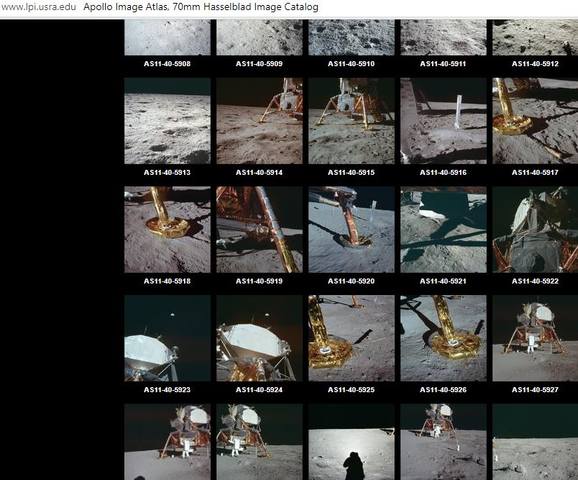Open footpad thumbnail AS11-40-5925
This screenshot has height=480, width=578.
pyautogui.click(x=351, y=338)
